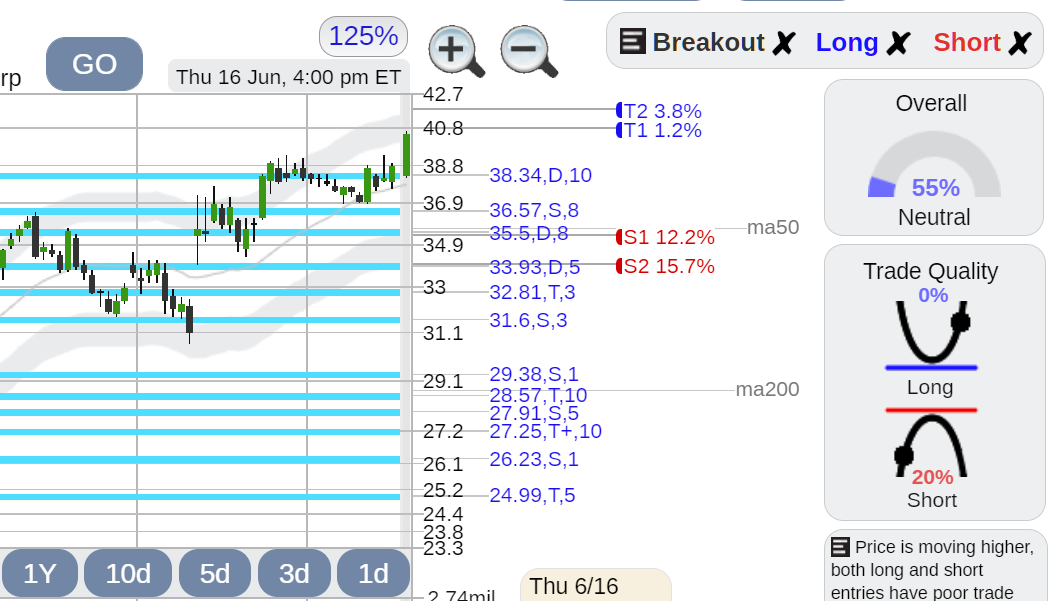
Task: Remove the Breakout filter with its X
Action: (783, 44)
